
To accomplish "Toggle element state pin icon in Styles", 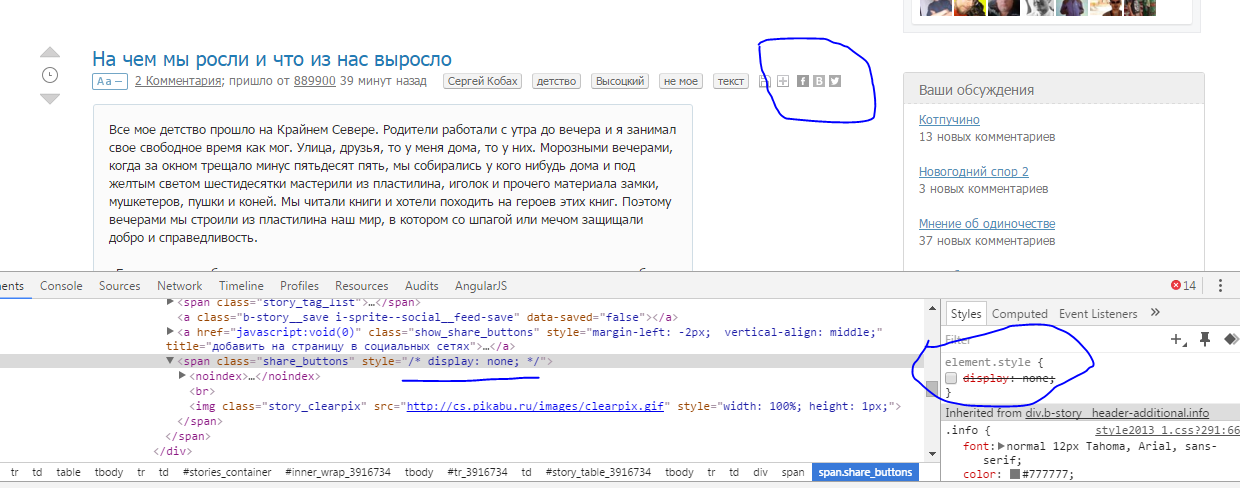I will 1204,340.
